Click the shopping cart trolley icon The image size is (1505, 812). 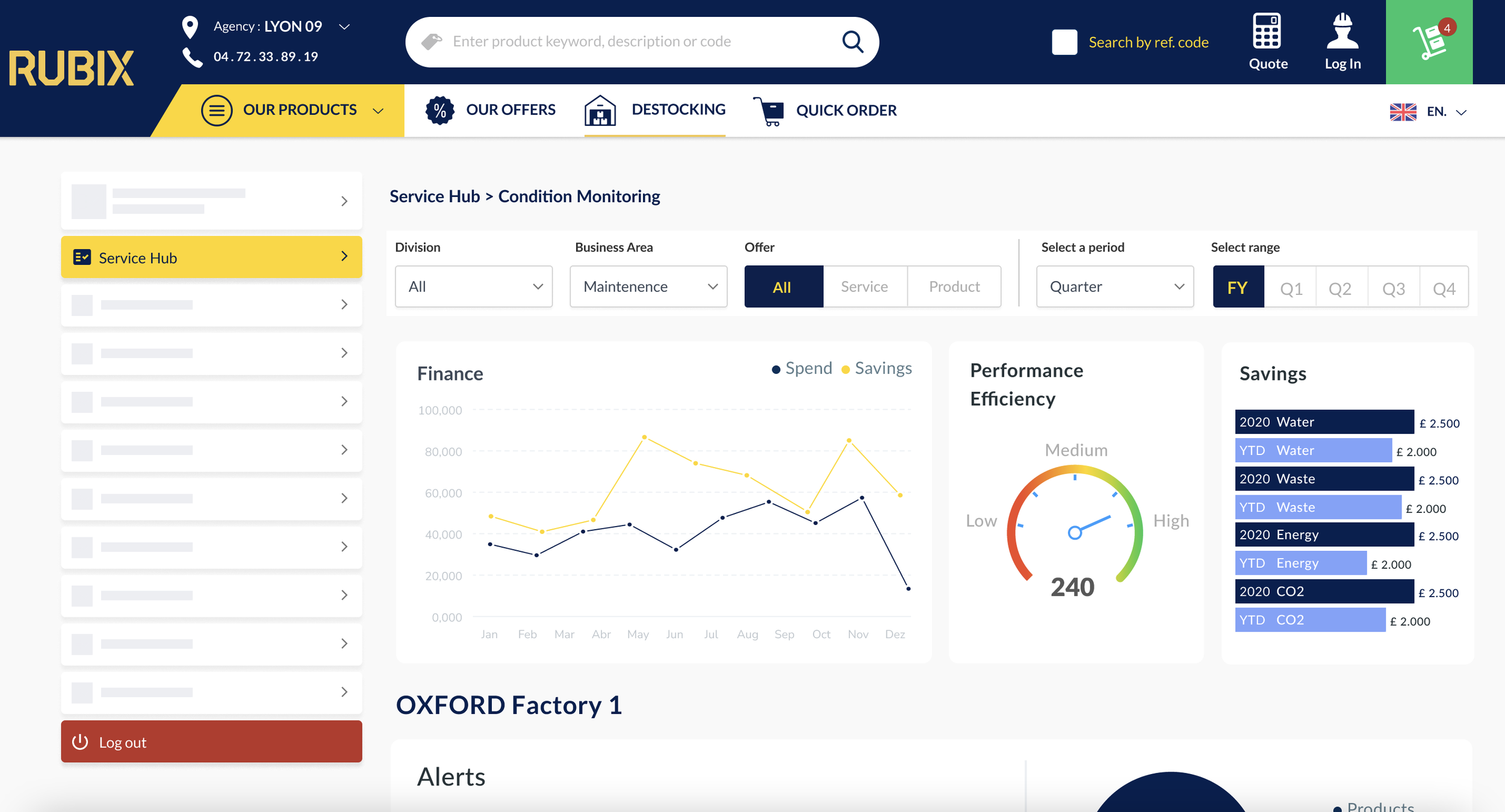(x=1429, y=42)
